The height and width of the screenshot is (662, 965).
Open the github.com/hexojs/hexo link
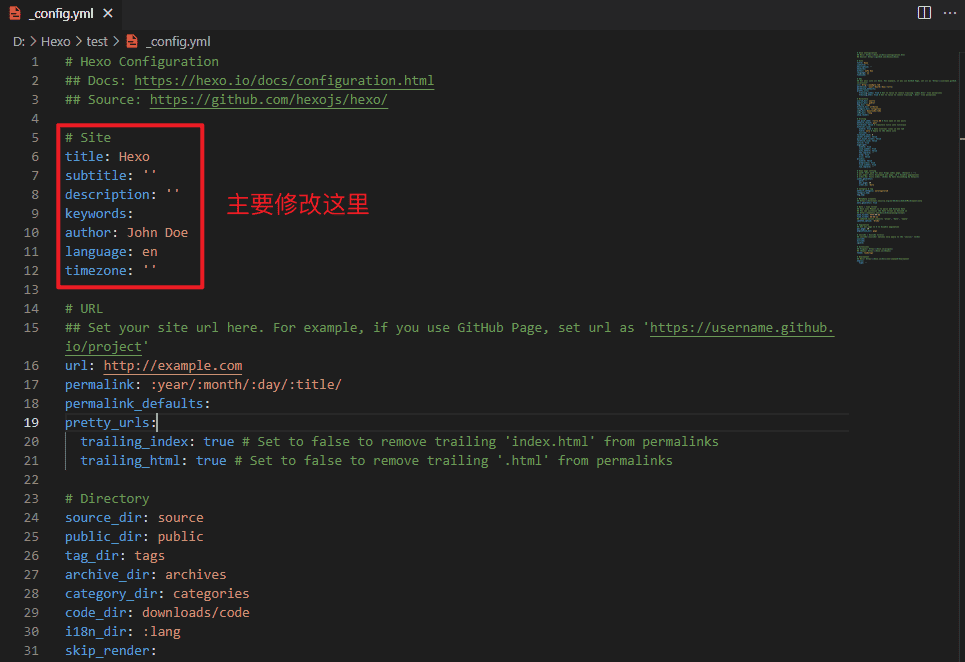coord(268,100)
